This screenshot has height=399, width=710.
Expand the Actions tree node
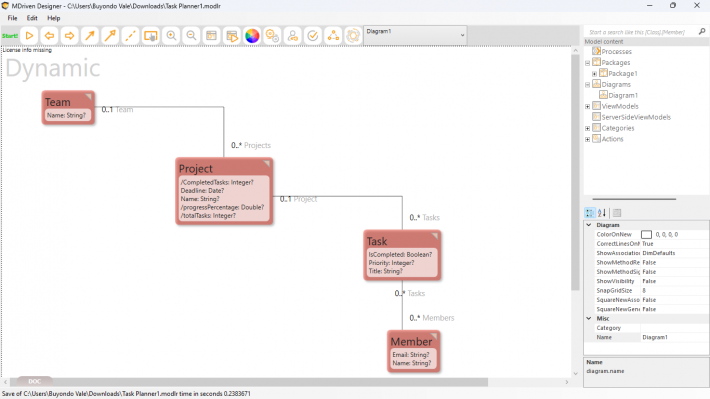tap(588, 139)
